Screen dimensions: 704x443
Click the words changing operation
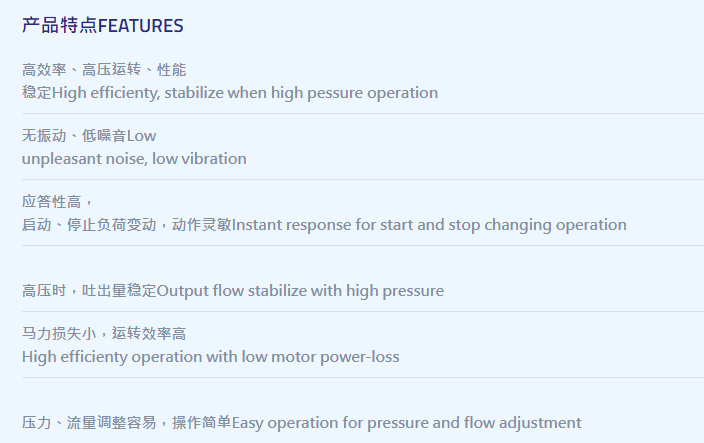pos(555,225)
